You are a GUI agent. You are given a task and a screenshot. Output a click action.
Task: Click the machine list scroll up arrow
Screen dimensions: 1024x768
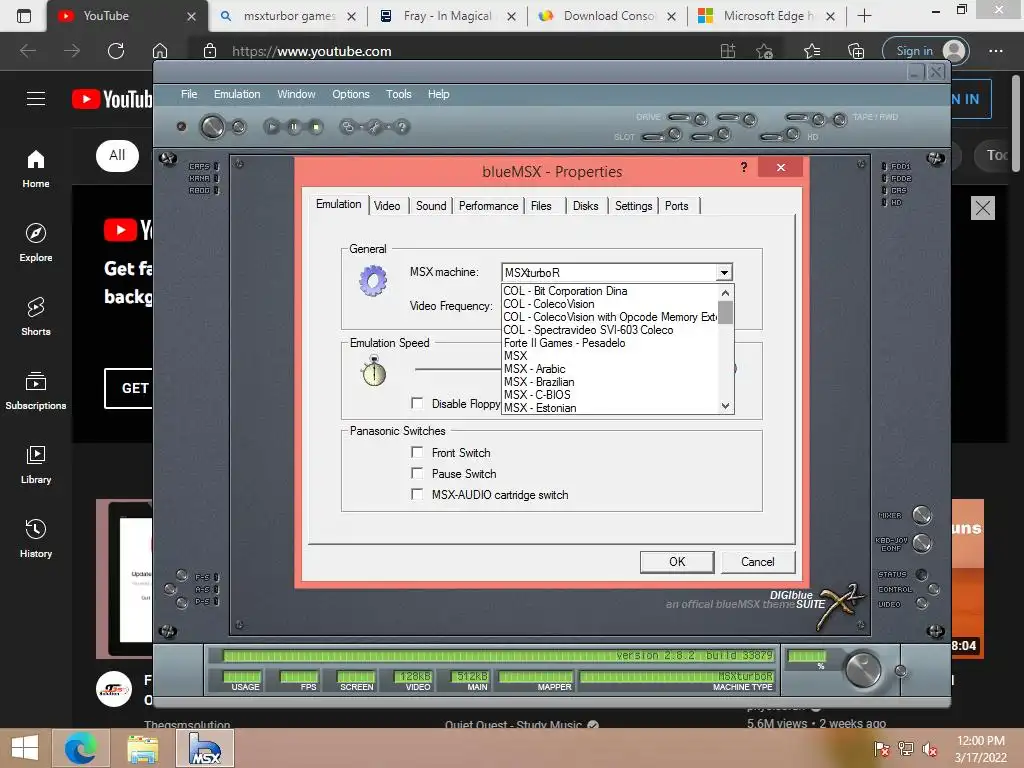[x=725, y=292]
